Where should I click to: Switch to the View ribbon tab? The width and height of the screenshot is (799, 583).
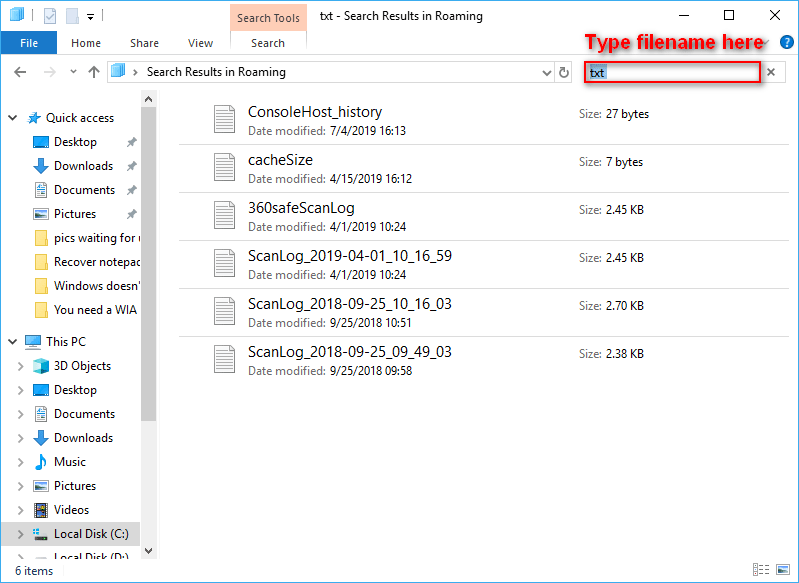[x=200, y=43]
